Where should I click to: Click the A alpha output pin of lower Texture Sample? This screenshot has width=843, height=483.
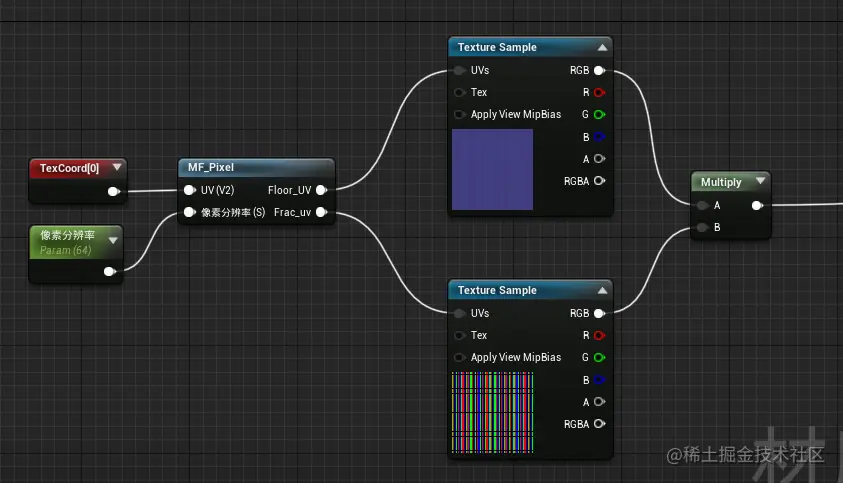[599, 402]
